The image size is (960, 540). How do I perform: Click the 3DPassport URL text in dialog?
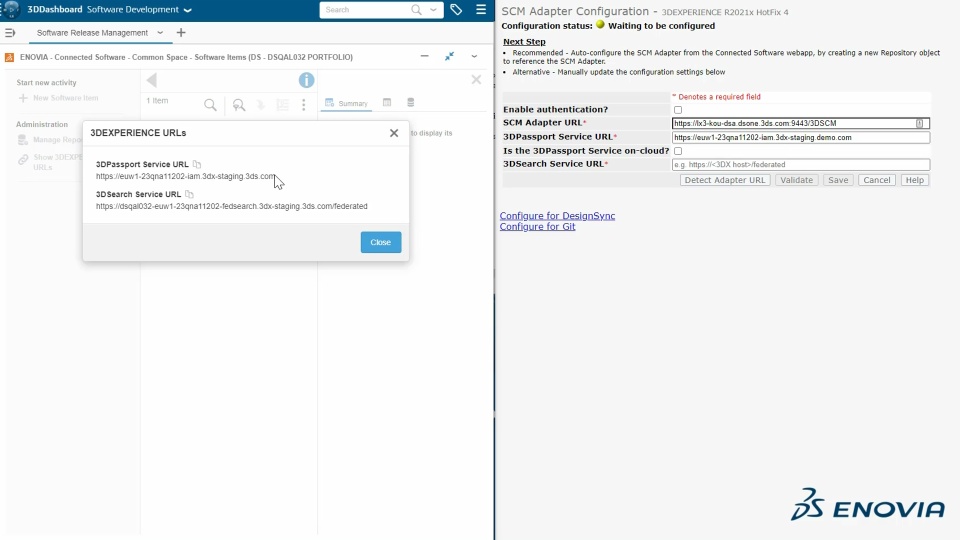pyautogui.click(x=186, y=176)
